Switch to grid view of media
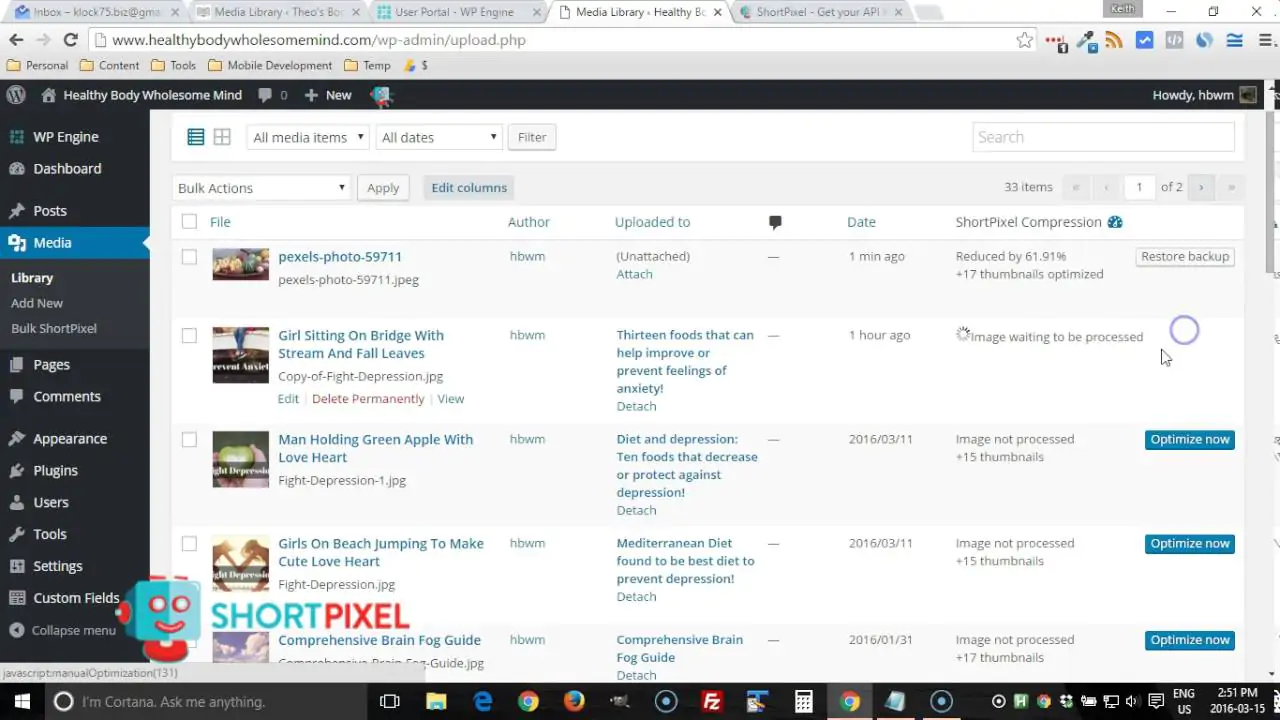Screen dimensions: 1280x720 pos(222,137)
